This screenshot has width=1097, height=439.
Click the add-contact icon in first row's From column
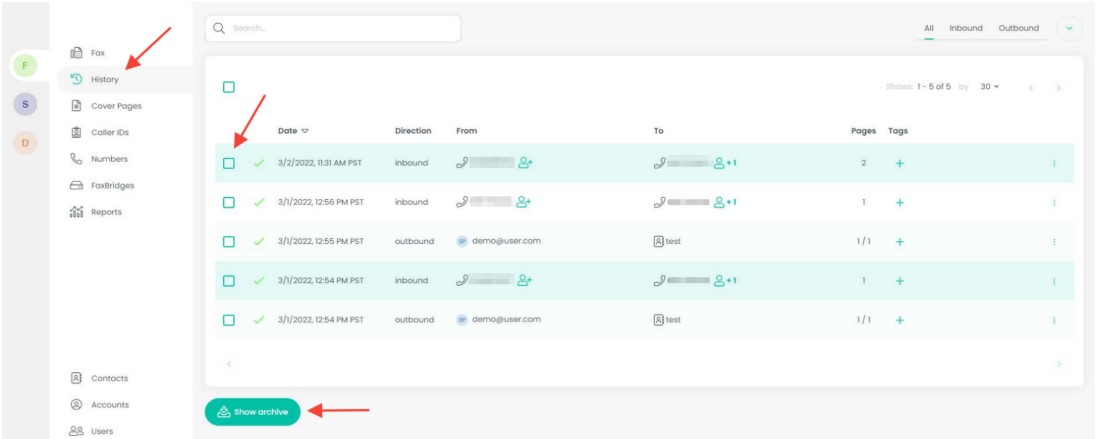pyautogui.click(x=524, y=163)
